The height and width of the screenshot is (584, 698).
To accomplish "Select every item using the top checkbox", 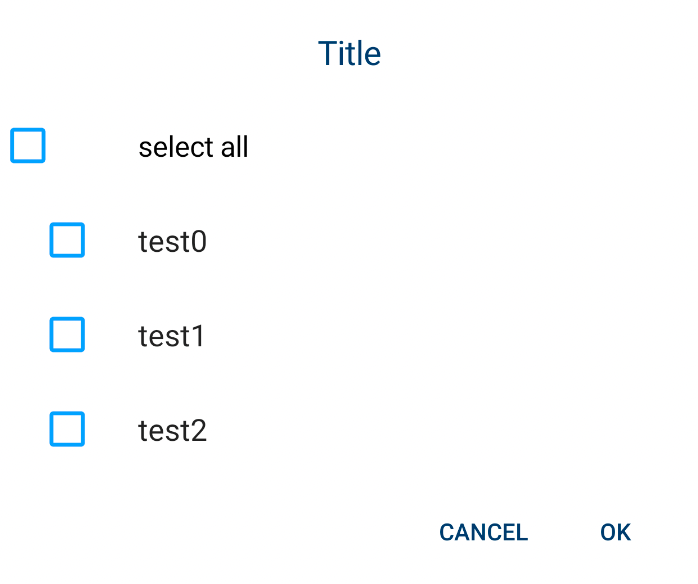I will coord(28,146).
